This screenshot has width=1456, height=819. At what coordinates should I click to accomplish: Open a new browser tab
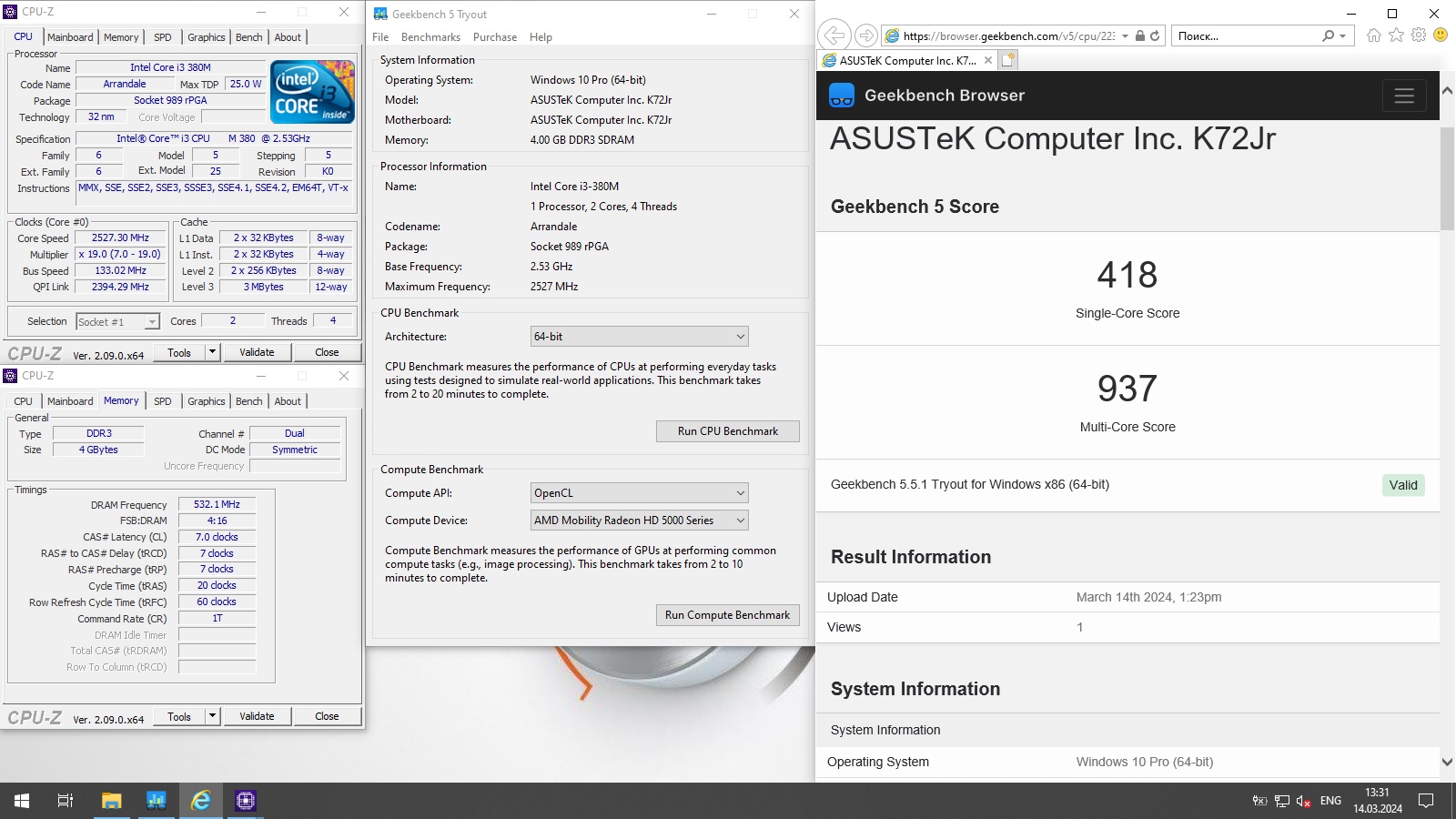(x=1008, y=60)
